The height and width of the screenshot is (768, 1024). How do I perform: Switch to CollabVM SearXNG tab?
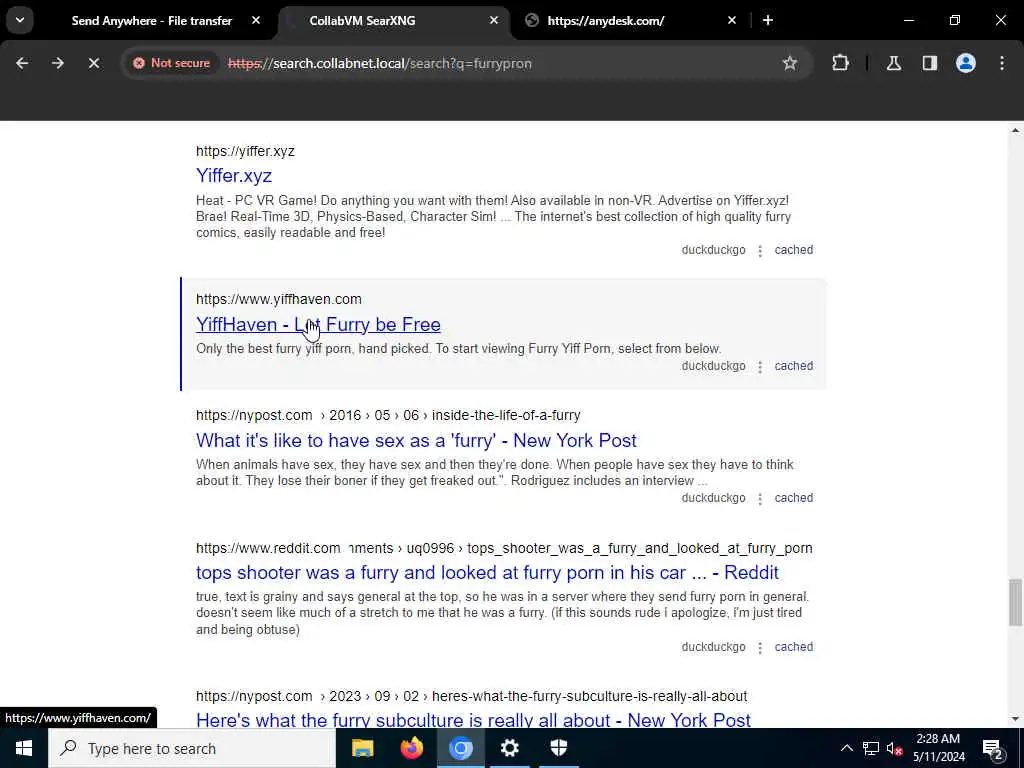(362, 21)
